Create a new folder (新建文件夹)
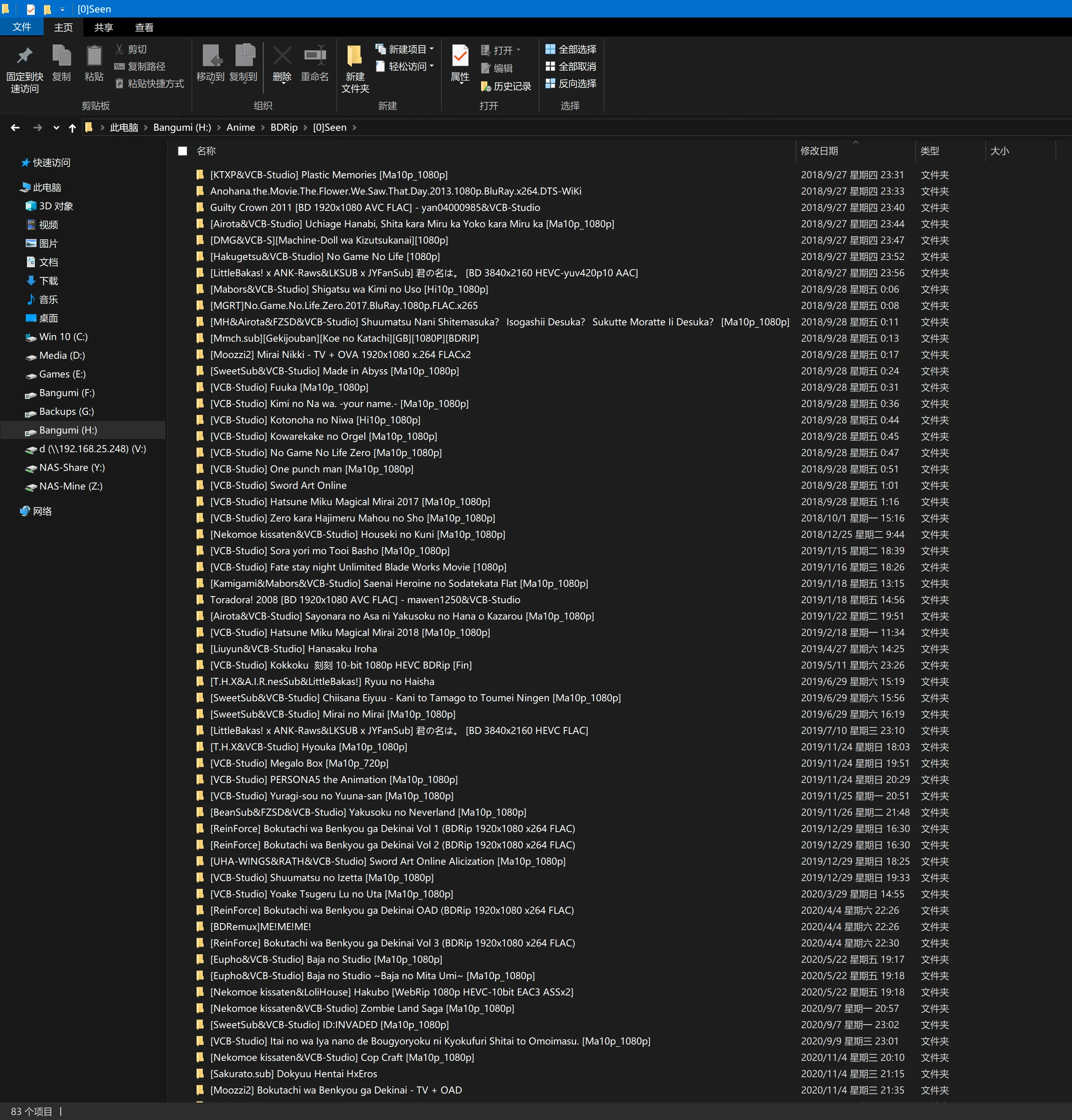1072x1120 pixels. point(355,68)
